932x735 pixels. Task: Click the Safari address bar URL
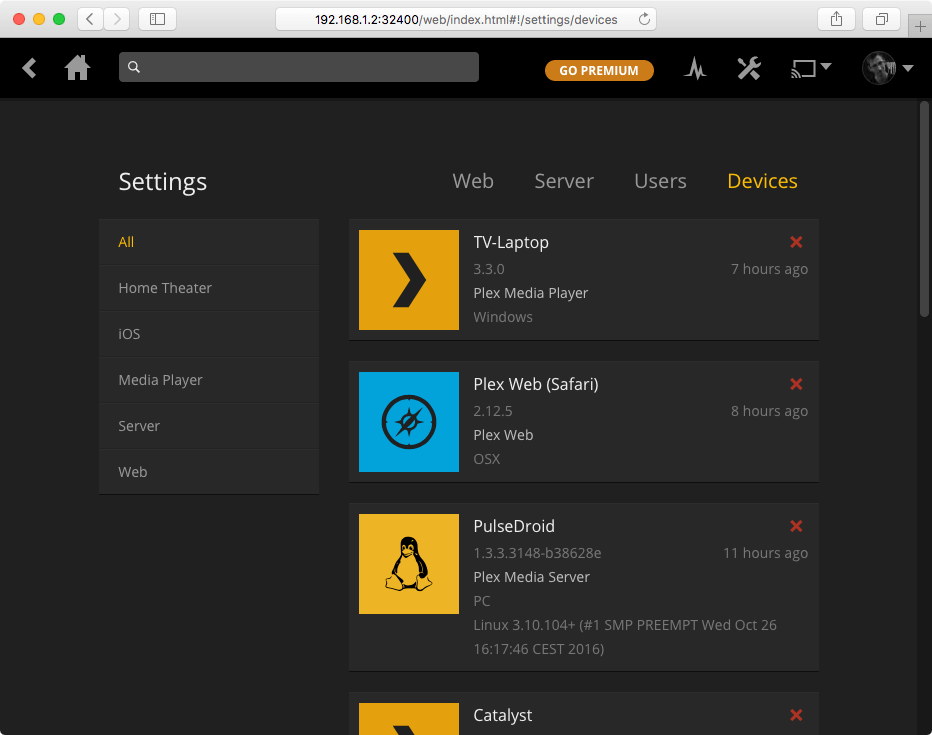tap(466, 20)
